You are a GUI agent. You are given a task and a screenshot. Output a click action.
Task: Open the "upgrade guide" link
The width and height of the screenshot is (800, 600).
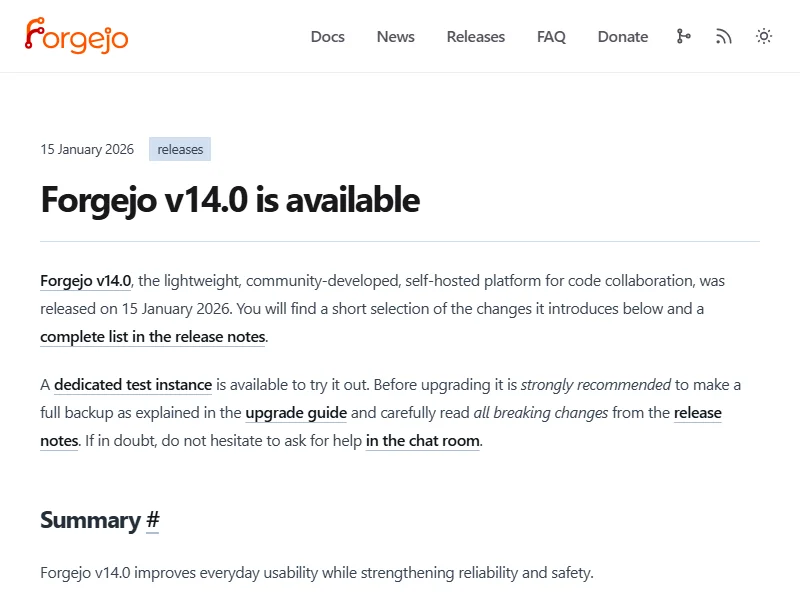tap(296, 413)
